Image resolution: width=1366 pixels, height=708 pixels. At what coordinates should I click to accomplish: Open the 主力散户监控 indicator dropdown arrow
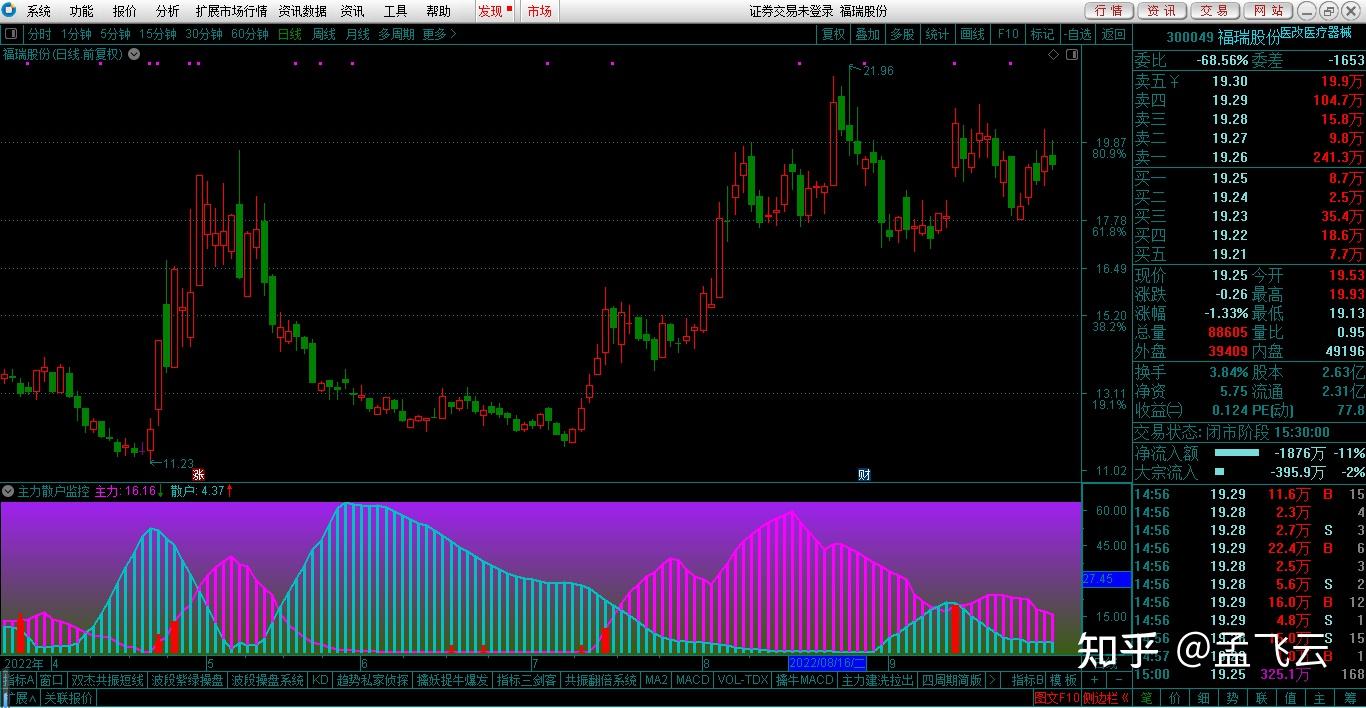(x=8, y=491)
